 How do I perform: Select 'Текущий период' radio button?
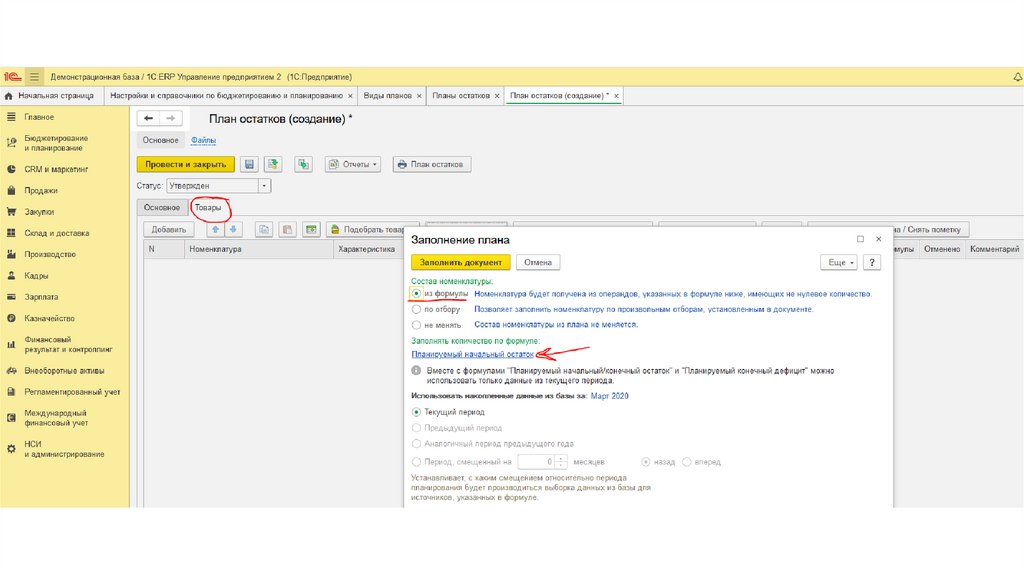pos(416,412)
